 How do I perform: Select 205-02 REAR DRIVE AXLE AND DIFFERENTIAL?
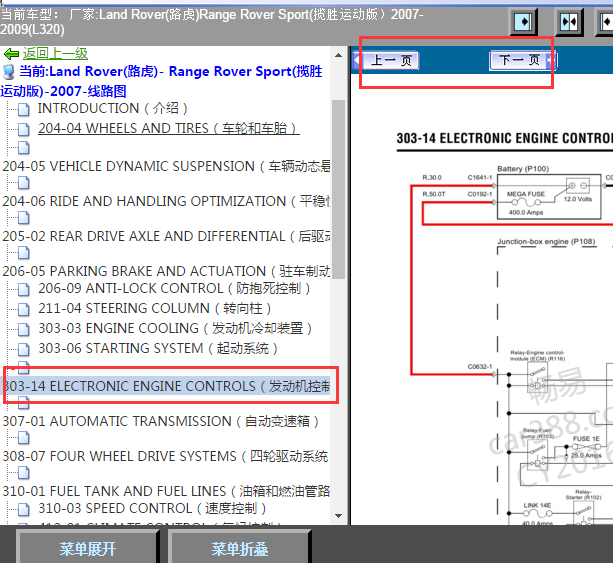pyautogui.click(x=166, y=237)
